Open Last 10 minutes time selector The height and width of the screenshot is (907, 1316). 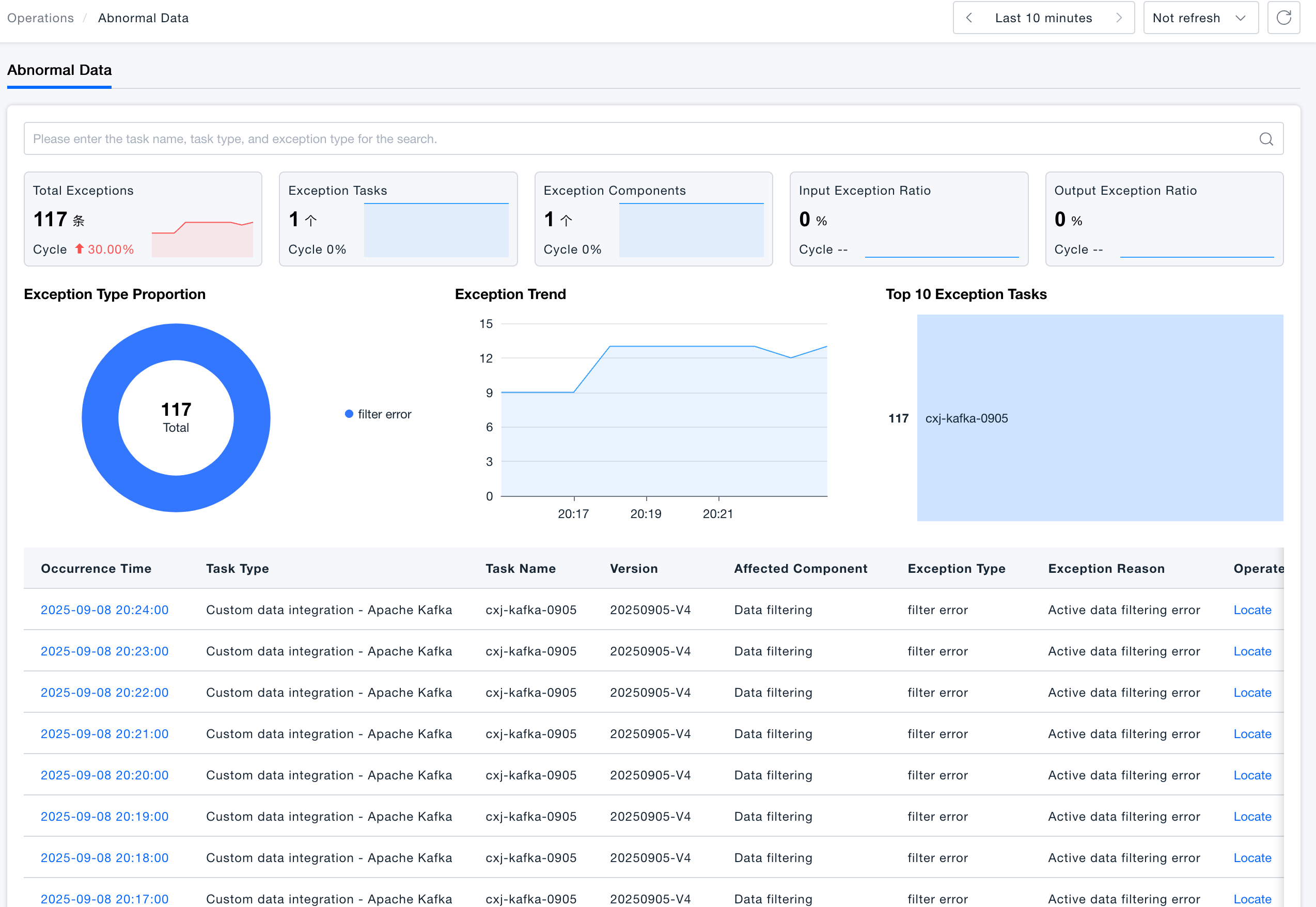pos(1043,18)
